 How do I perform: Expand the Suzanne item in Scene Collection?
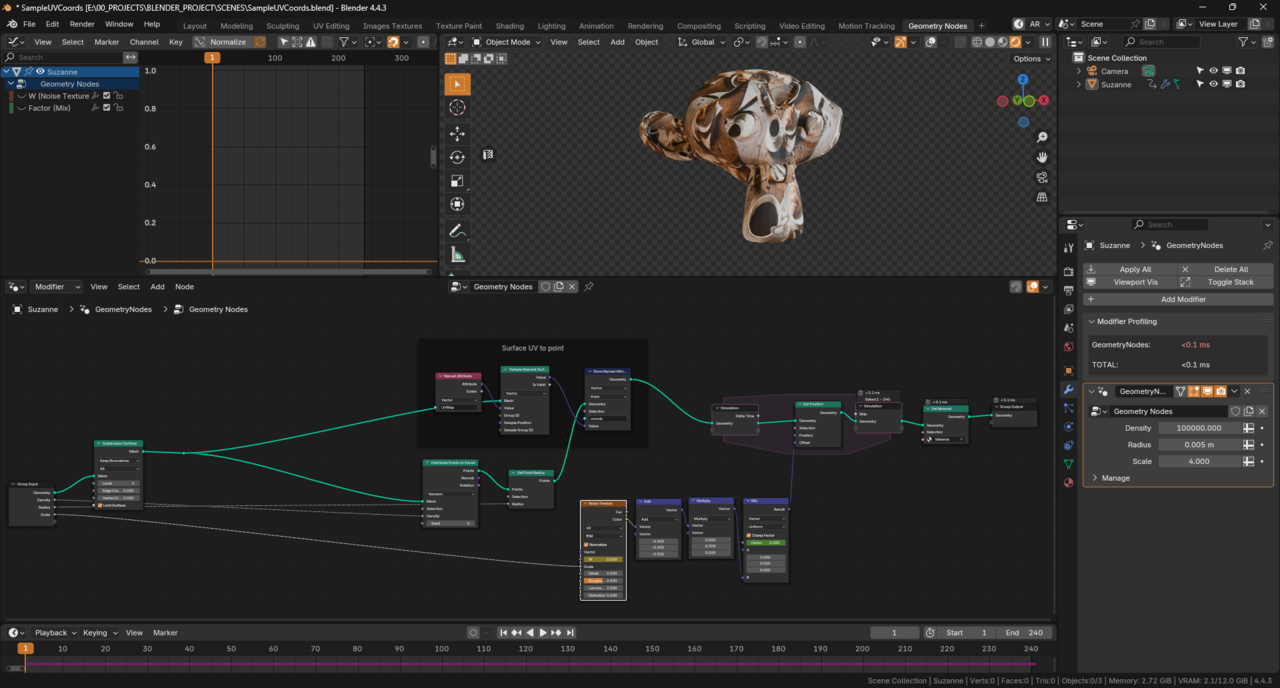[x=1079, y=85]
